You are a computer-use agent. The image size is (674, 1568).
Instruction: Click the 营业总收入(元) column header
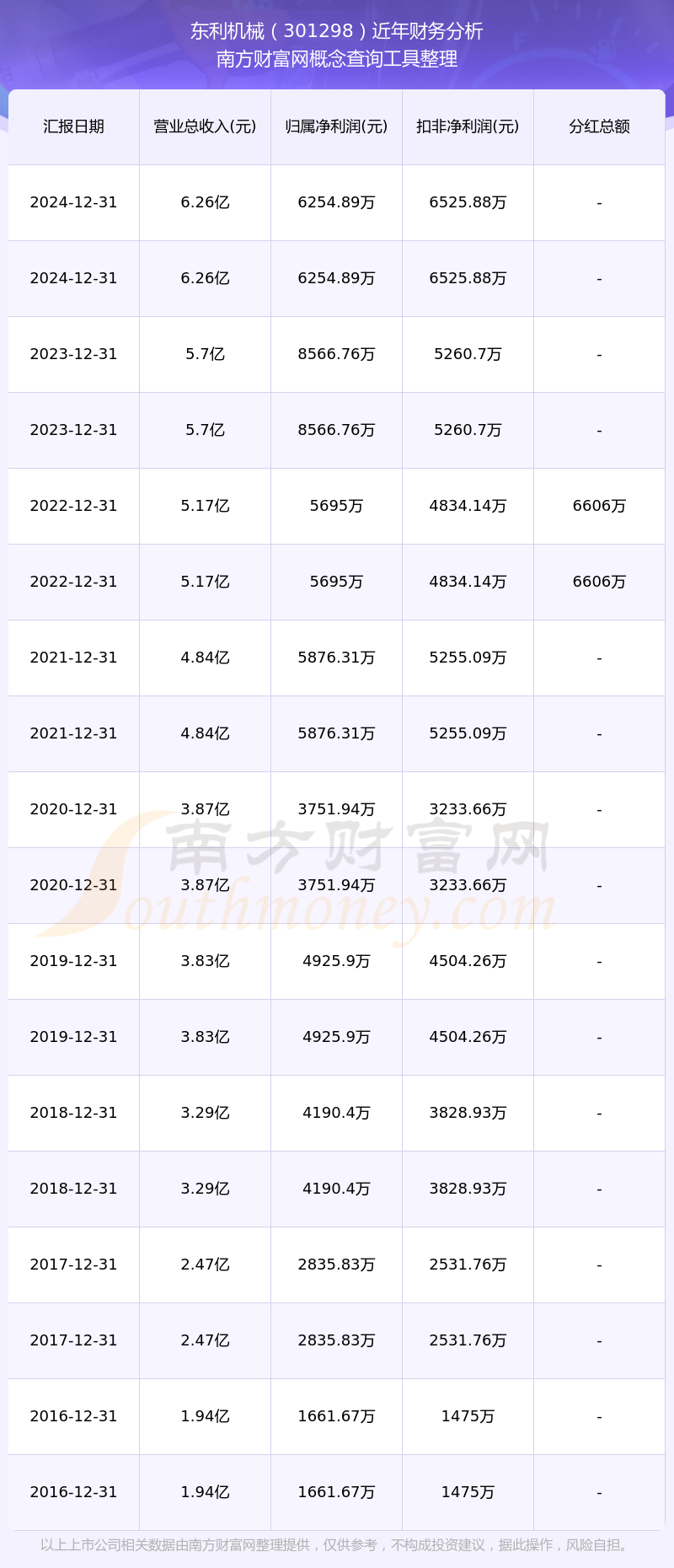coord(205,126)
